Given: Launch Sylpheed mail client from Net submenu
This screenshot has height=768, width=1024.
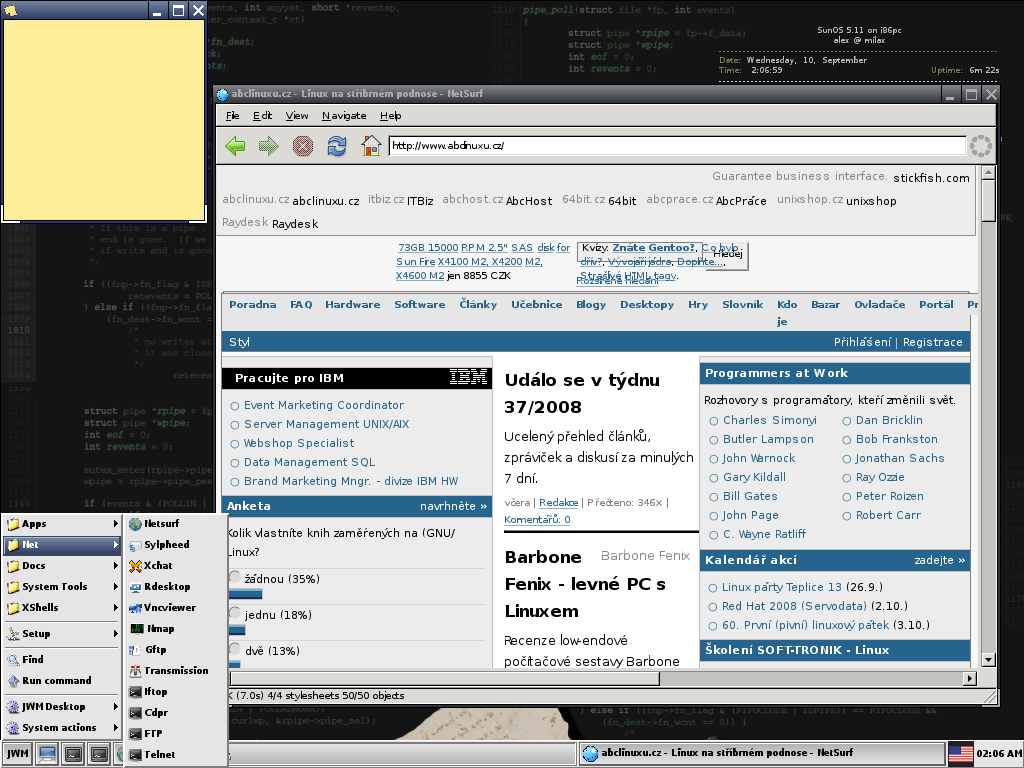Looking at the screenshot, I should 175,545.
